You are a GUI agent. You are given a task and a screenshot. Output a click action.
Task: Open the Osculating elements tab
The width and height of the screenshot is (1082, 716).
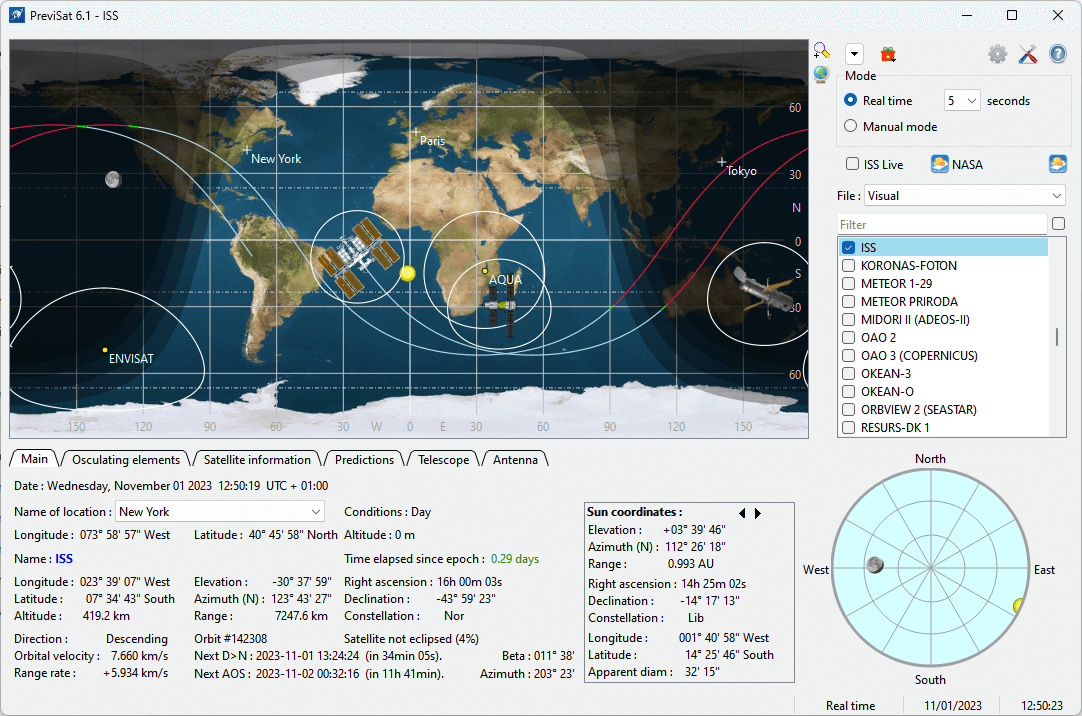coord(126,460)
